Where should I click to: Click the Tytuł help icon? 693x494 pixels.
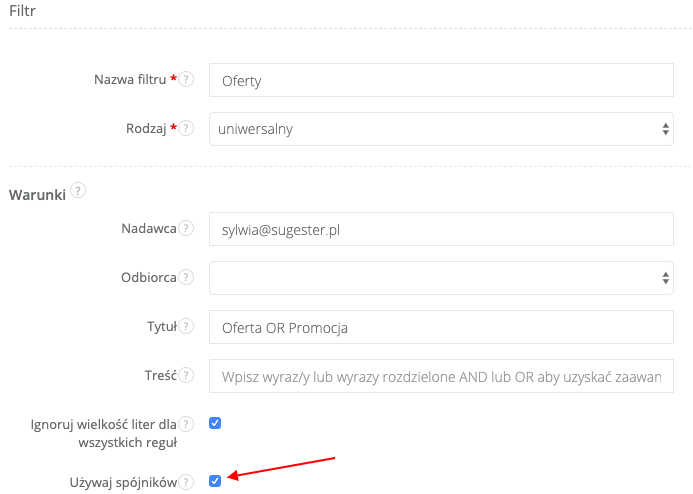186,326
